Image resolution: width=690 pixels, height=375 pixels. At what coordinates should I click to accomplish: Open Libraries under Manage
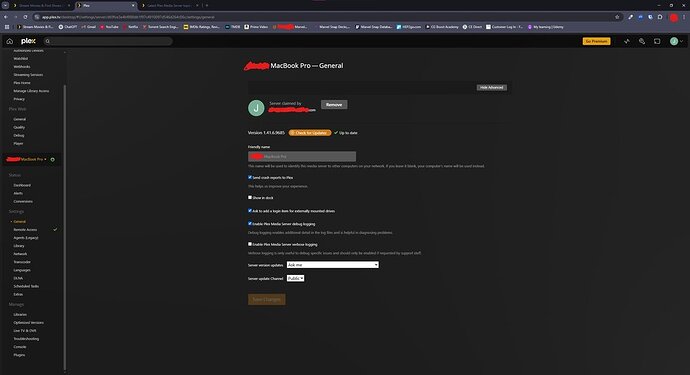[x=20, y=315]
